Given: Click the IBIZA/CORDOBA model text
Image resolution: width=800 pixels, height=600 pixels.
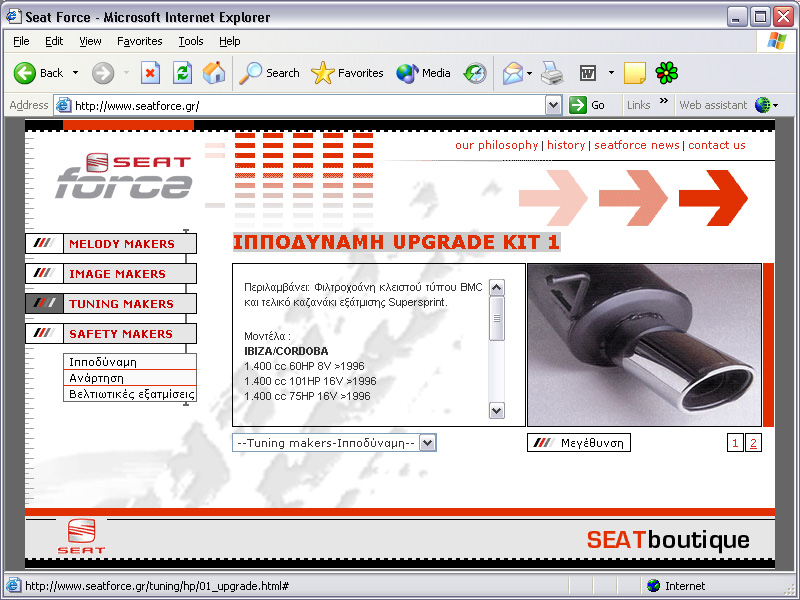Looking at the screenshot, I should [x=286, y=351].
